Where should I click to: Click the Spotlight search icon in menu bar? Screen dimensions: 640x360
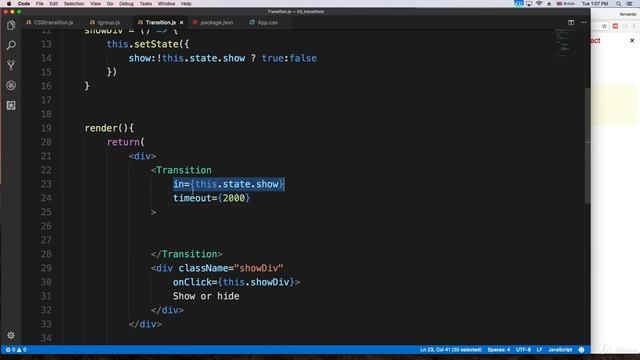(619, 3)
